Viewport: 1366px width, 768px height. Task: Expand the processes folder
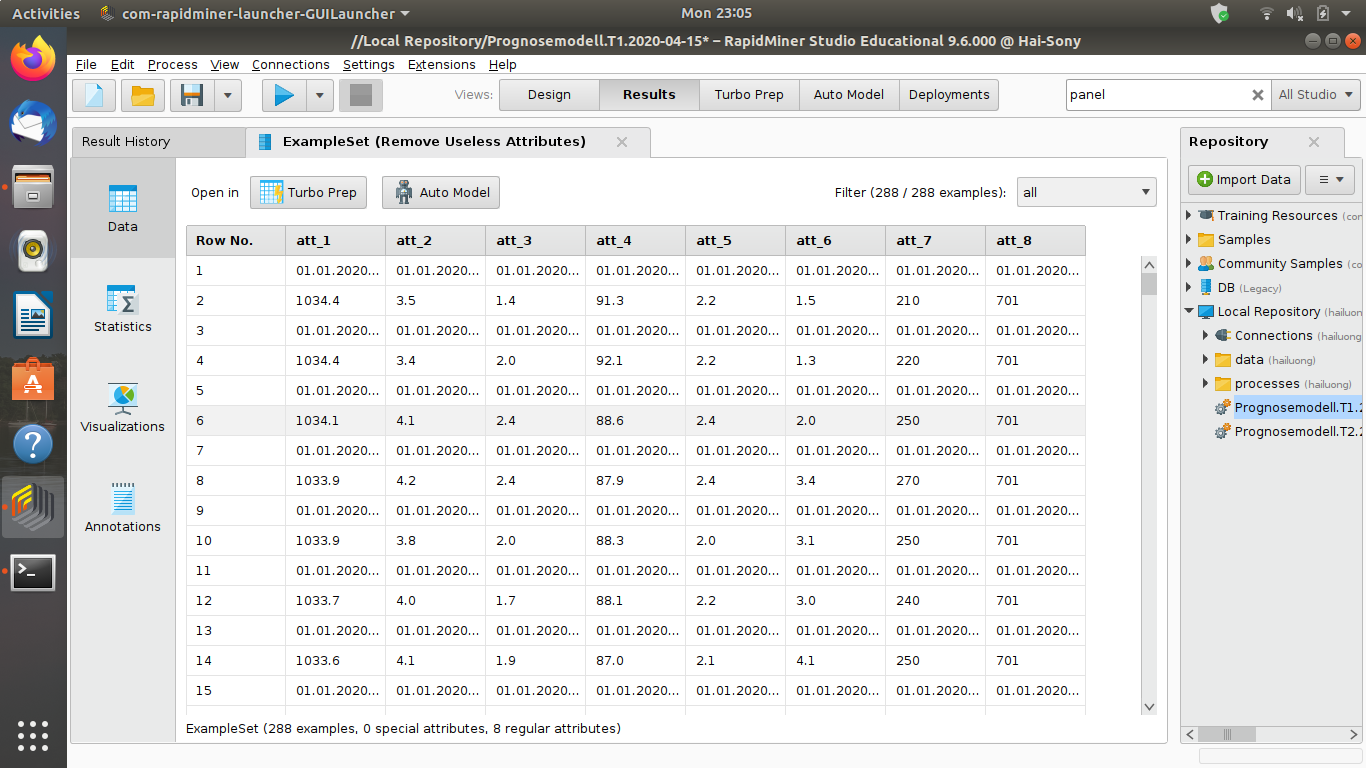click(1206, 383)
